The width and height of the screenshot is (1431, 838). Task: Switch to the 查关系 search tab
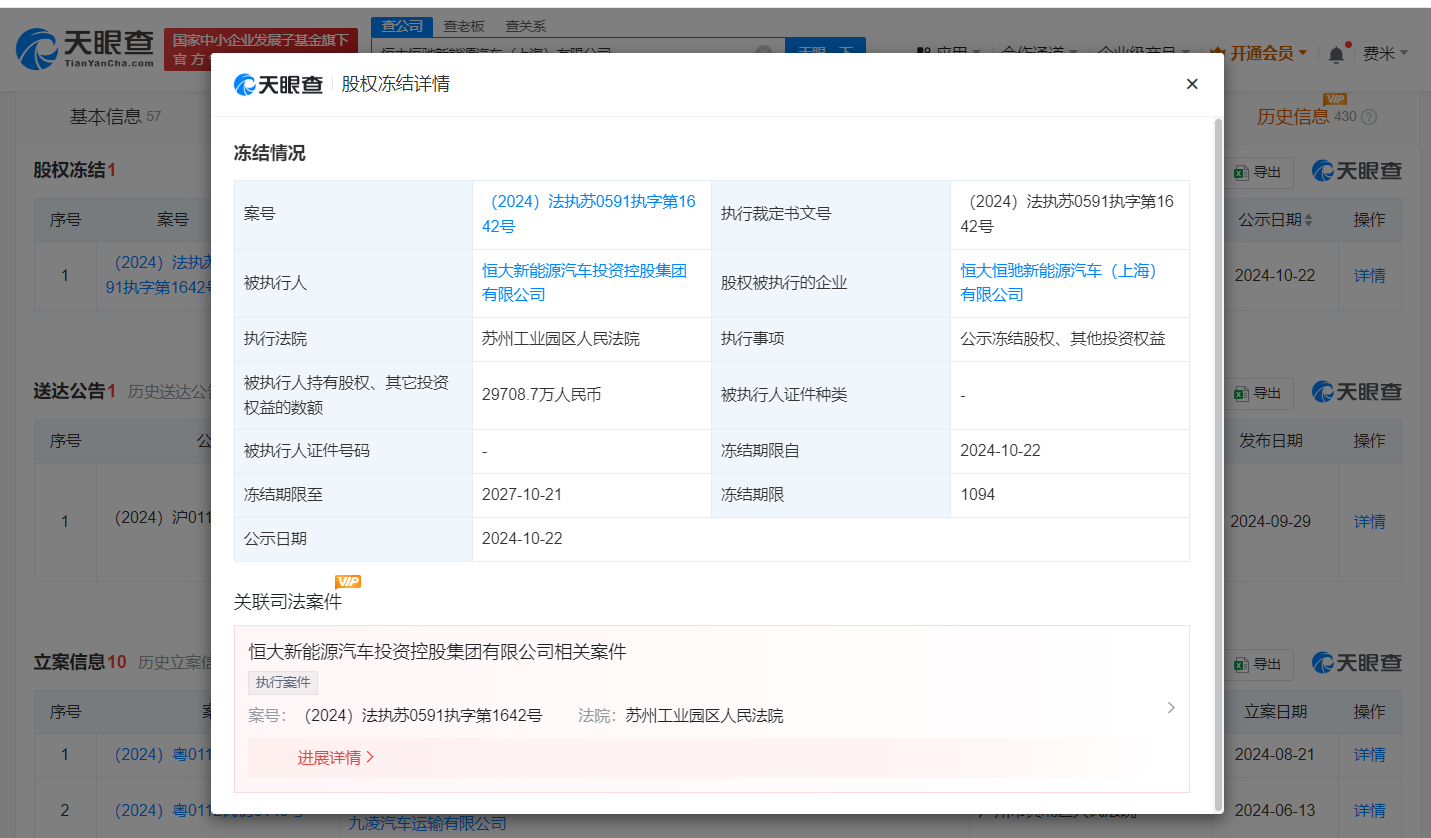coord(525,27)
